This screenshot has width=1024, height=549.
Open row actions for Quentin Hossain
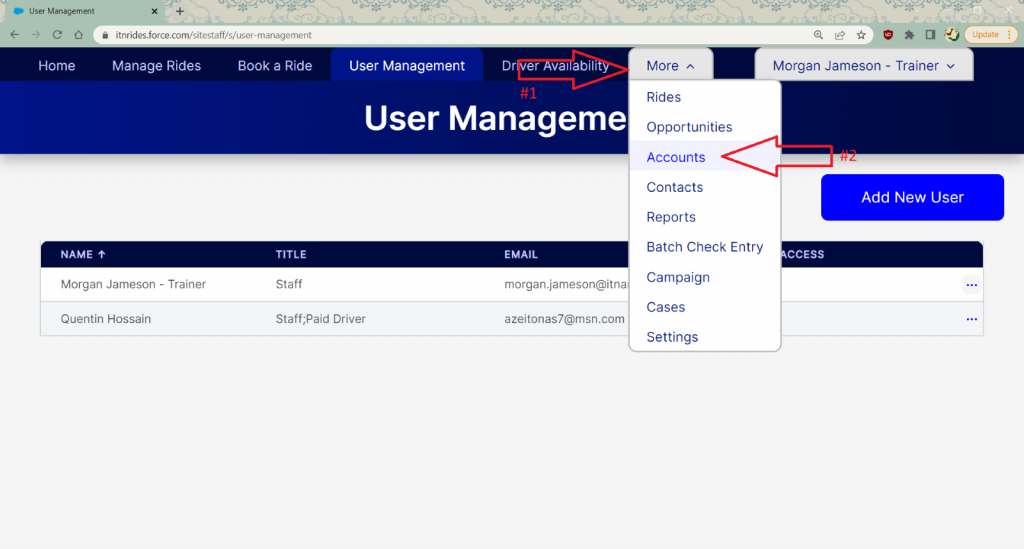971,319
